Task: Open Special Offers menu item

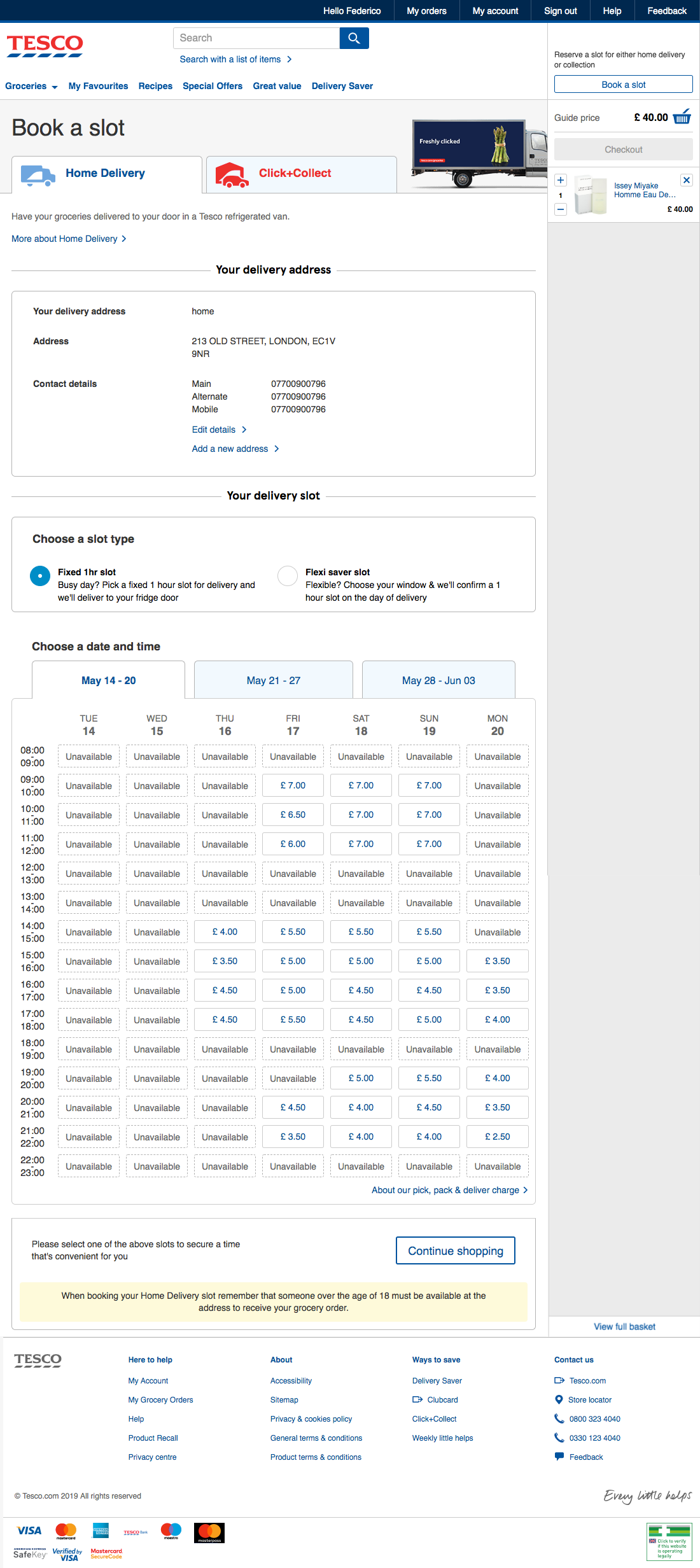Action: click(213, 86)
